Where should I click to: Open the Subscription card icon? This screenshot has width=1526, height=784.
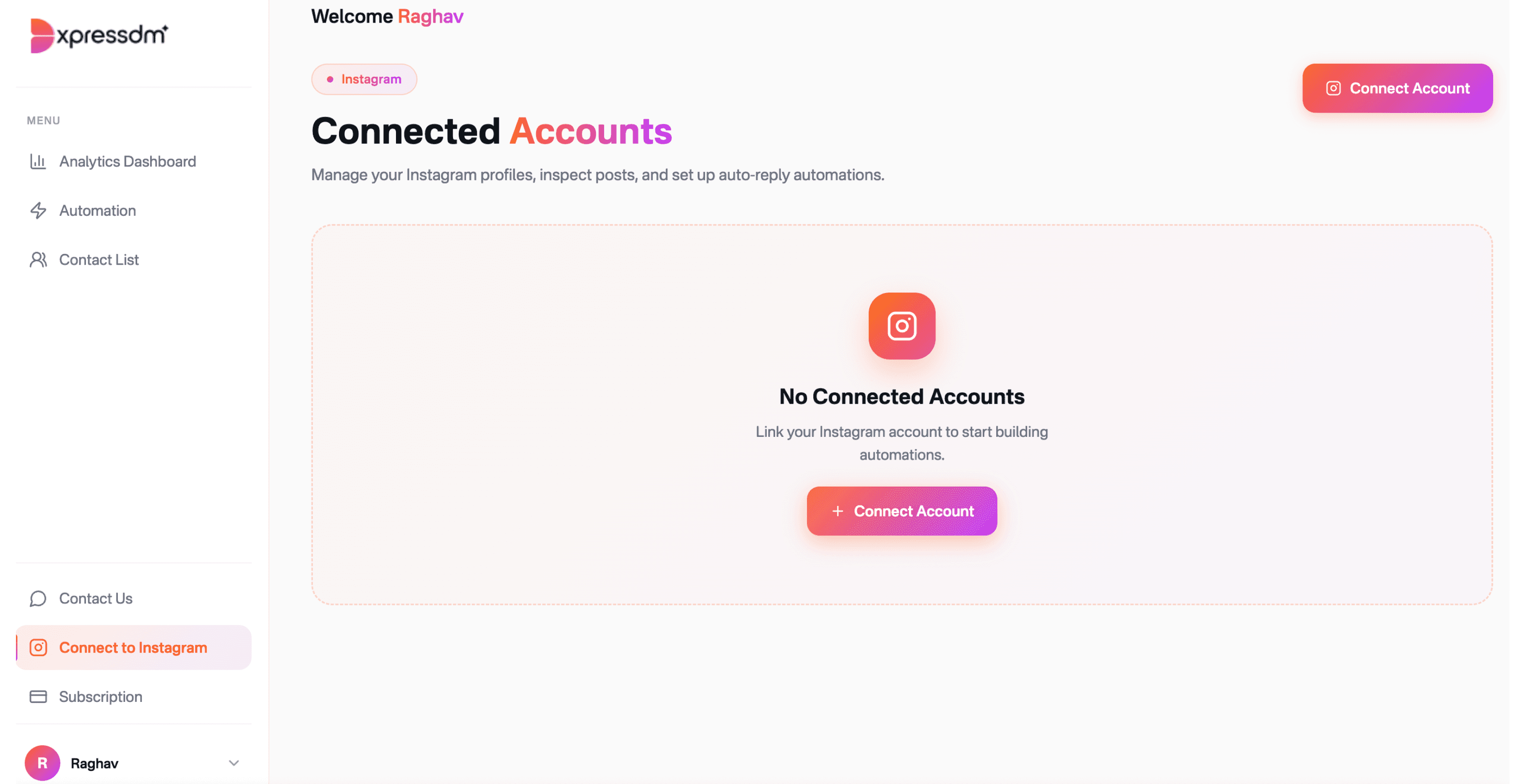38,696
